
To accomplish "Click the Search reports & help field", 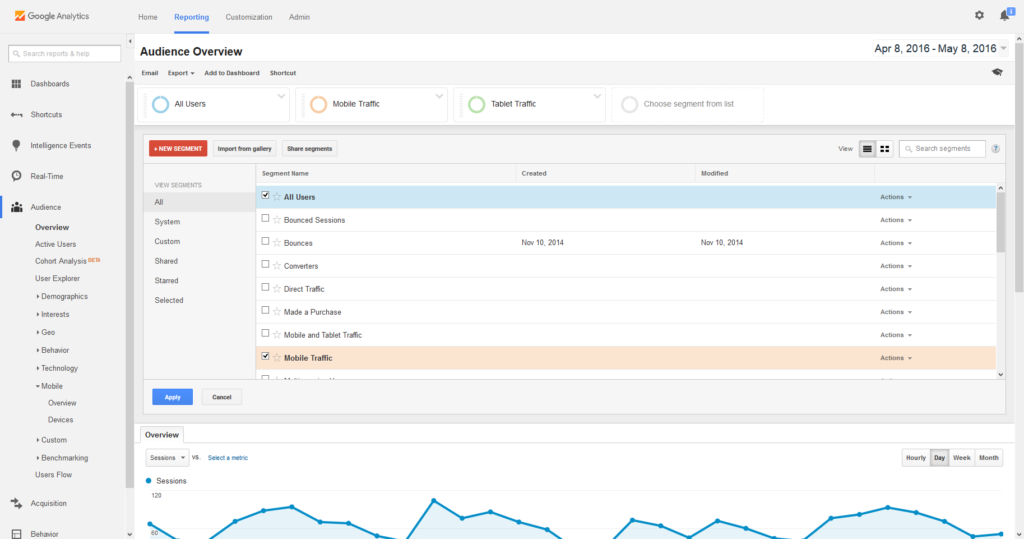I will coord(65,54).
